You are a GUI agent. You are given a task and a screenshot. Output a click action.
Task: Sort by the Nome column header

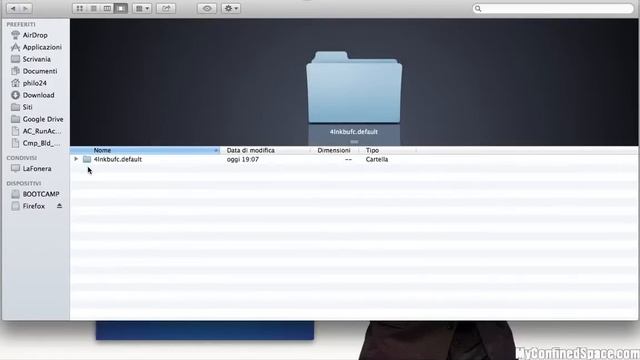click(145, 150)
